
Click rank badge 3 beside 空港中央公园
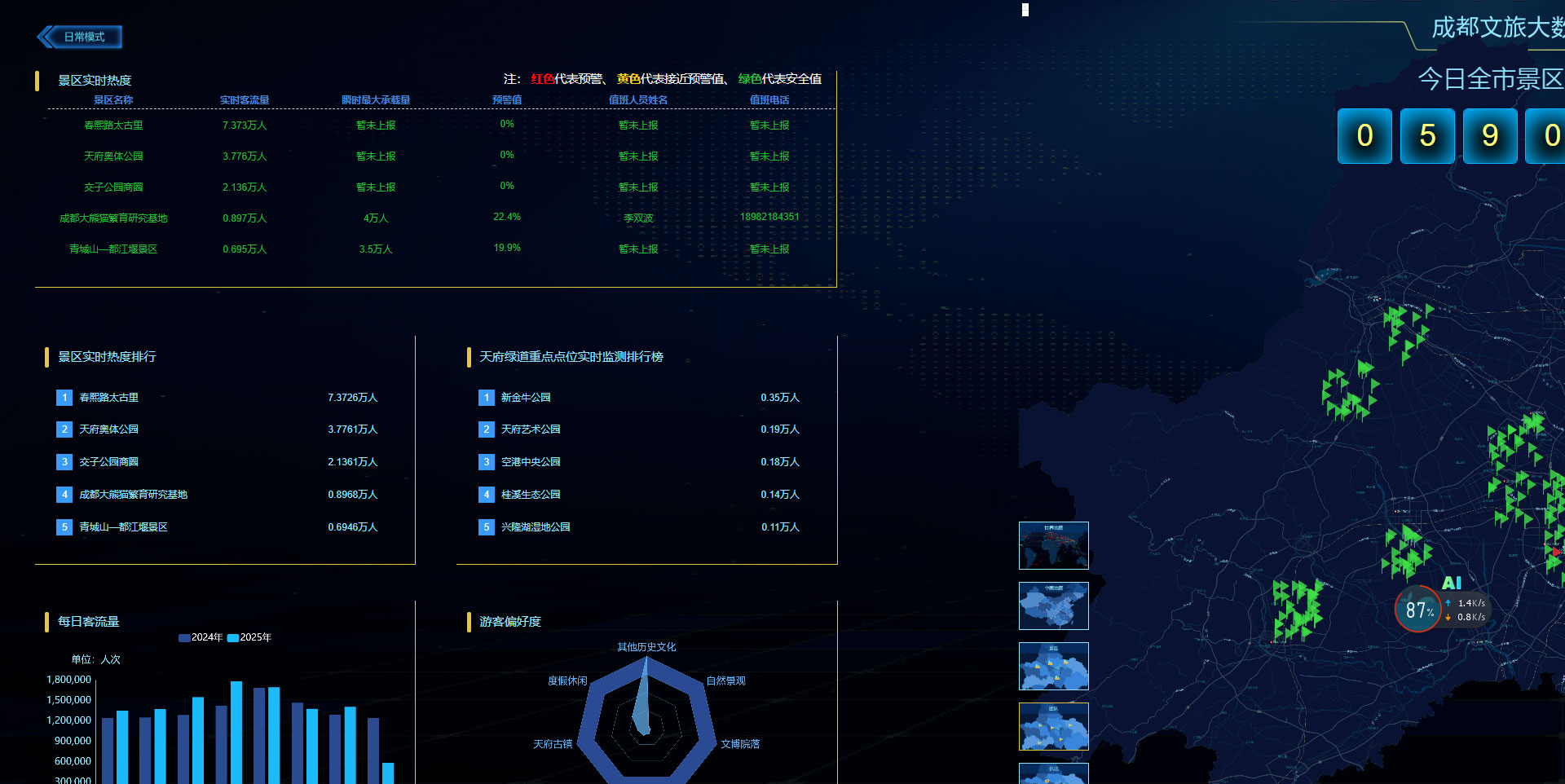tap(487, 462)
